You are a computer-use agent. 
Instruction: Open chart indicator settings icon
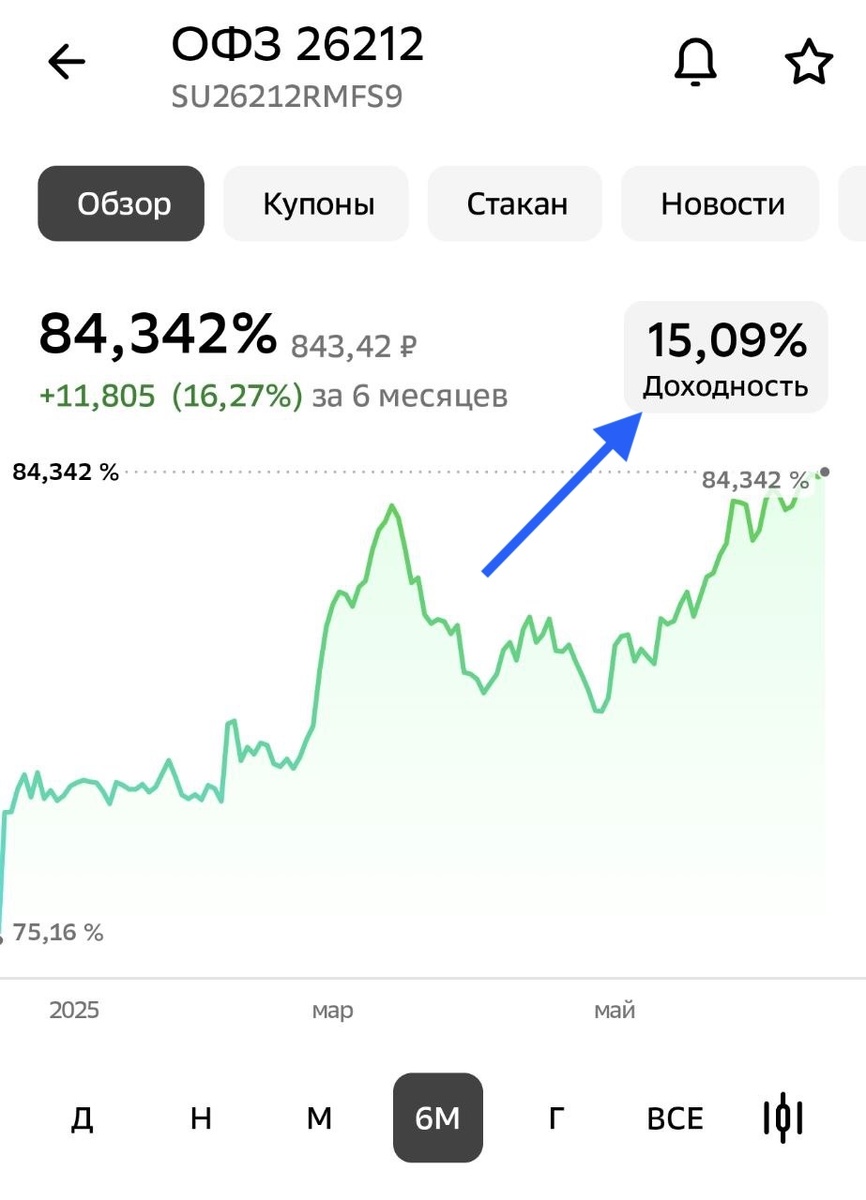coord(784,1118)
